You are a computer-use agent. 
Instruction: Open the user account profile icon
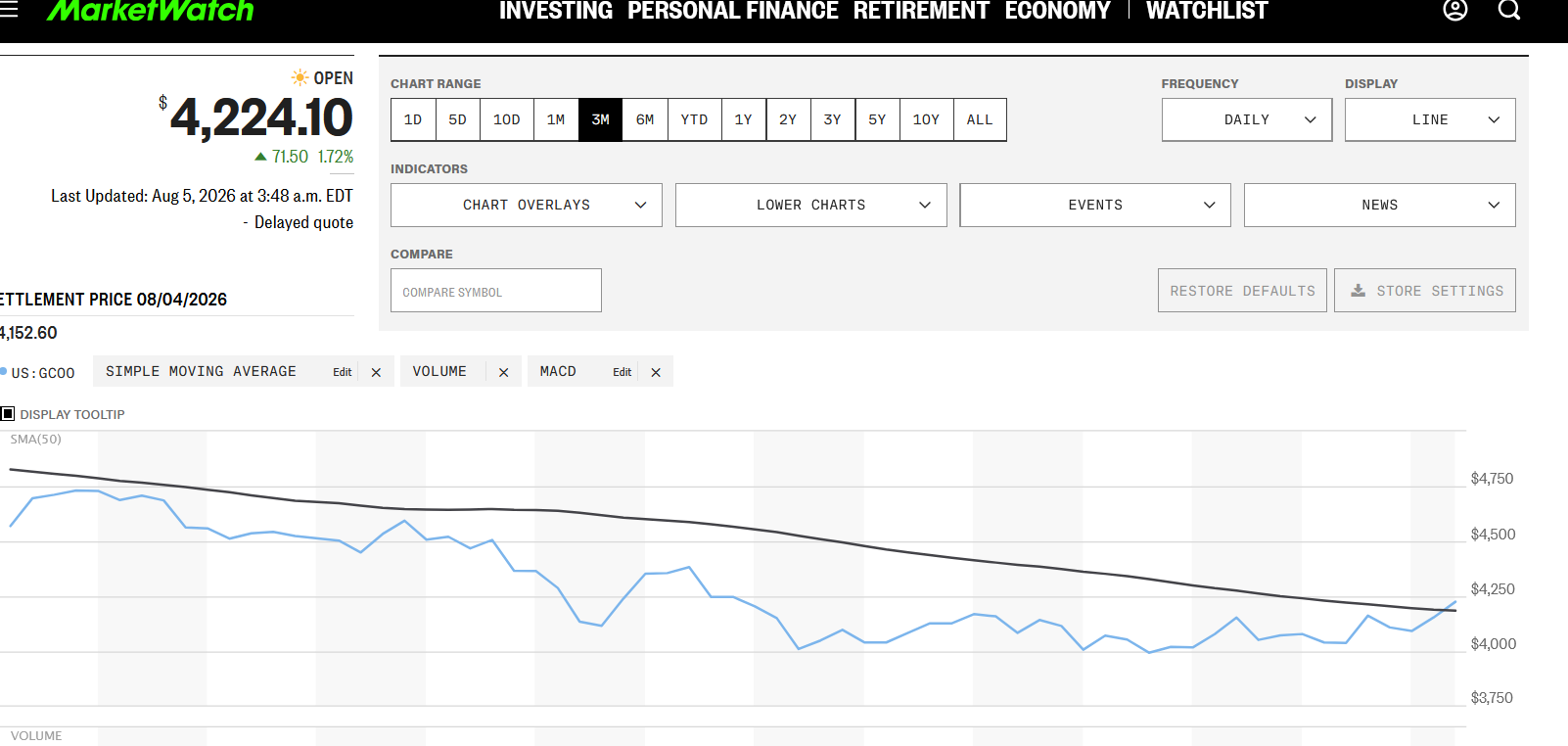click(x=1455, y=10)
